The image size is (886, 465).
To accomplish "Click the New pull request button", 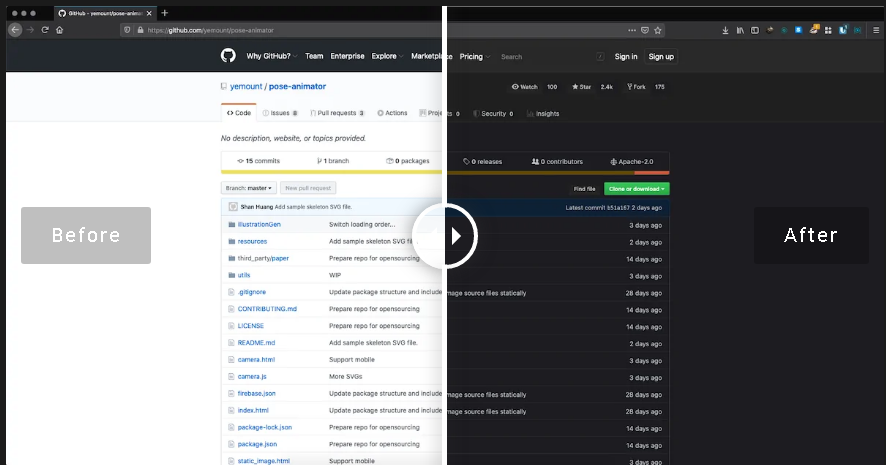I will pos(308,188).
